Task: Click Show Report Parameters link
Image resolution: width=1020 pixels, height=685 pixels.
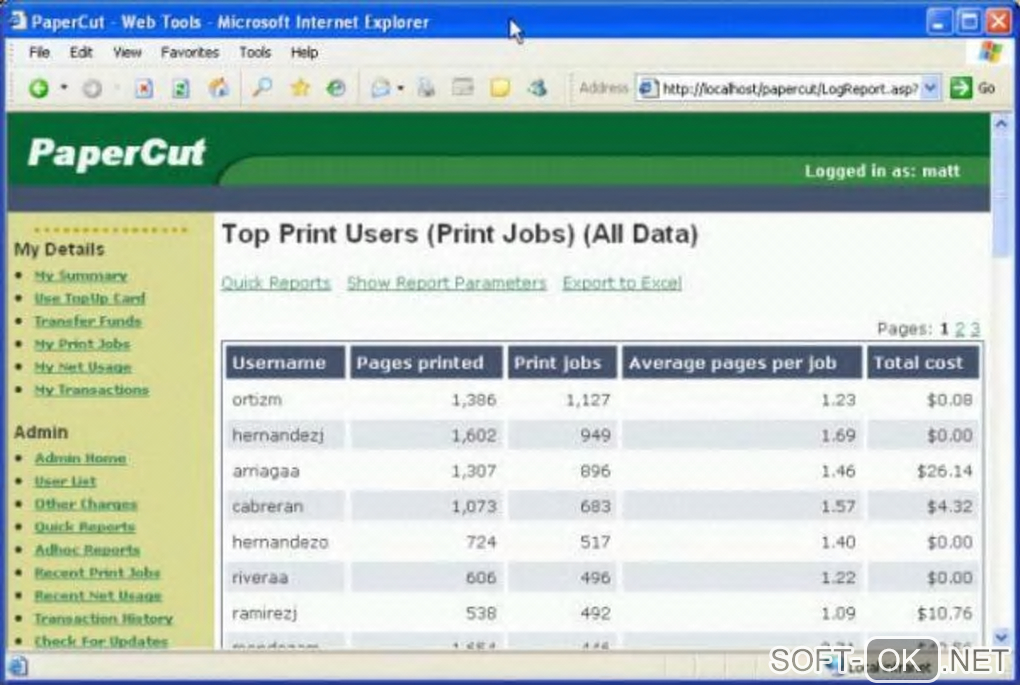Action: point(446,283)
